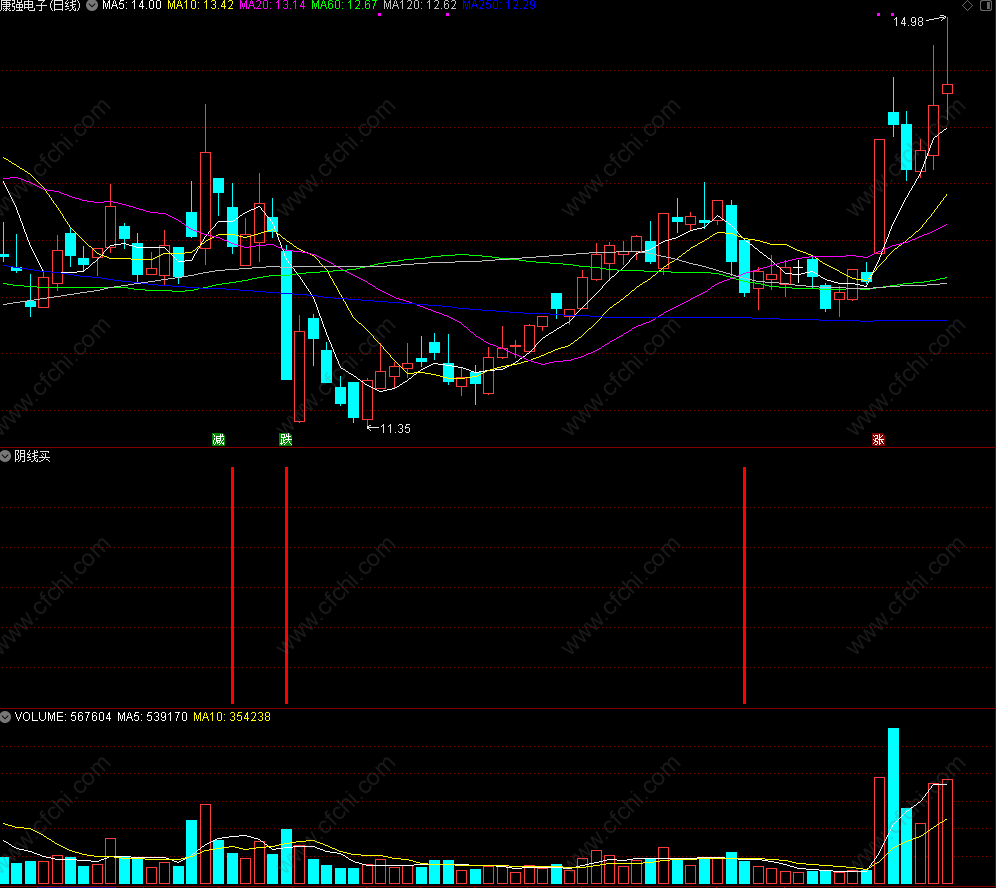996x888 pixels.
Task: Select the blue MA250: 12.29 label
Action: pyautogui.click(x=499, y=5)
